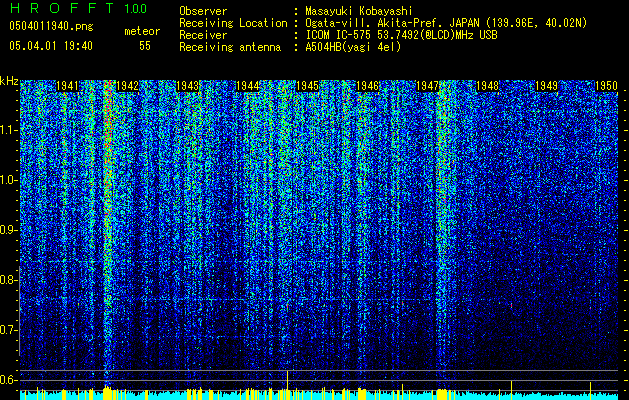
Task: Click the kHz axis unit label
Action: [9, 81]
